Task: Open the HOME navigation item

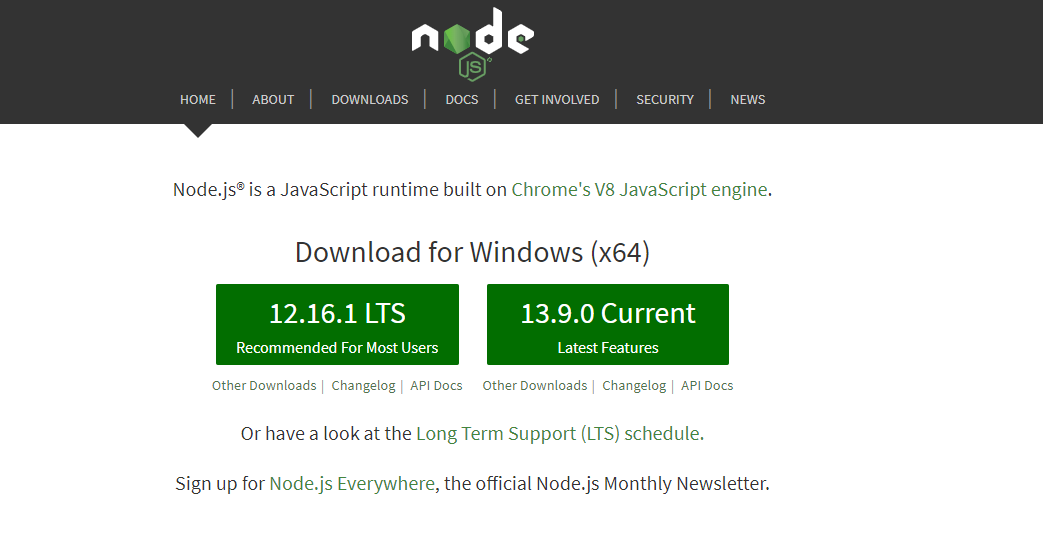Action: (198, 100)
